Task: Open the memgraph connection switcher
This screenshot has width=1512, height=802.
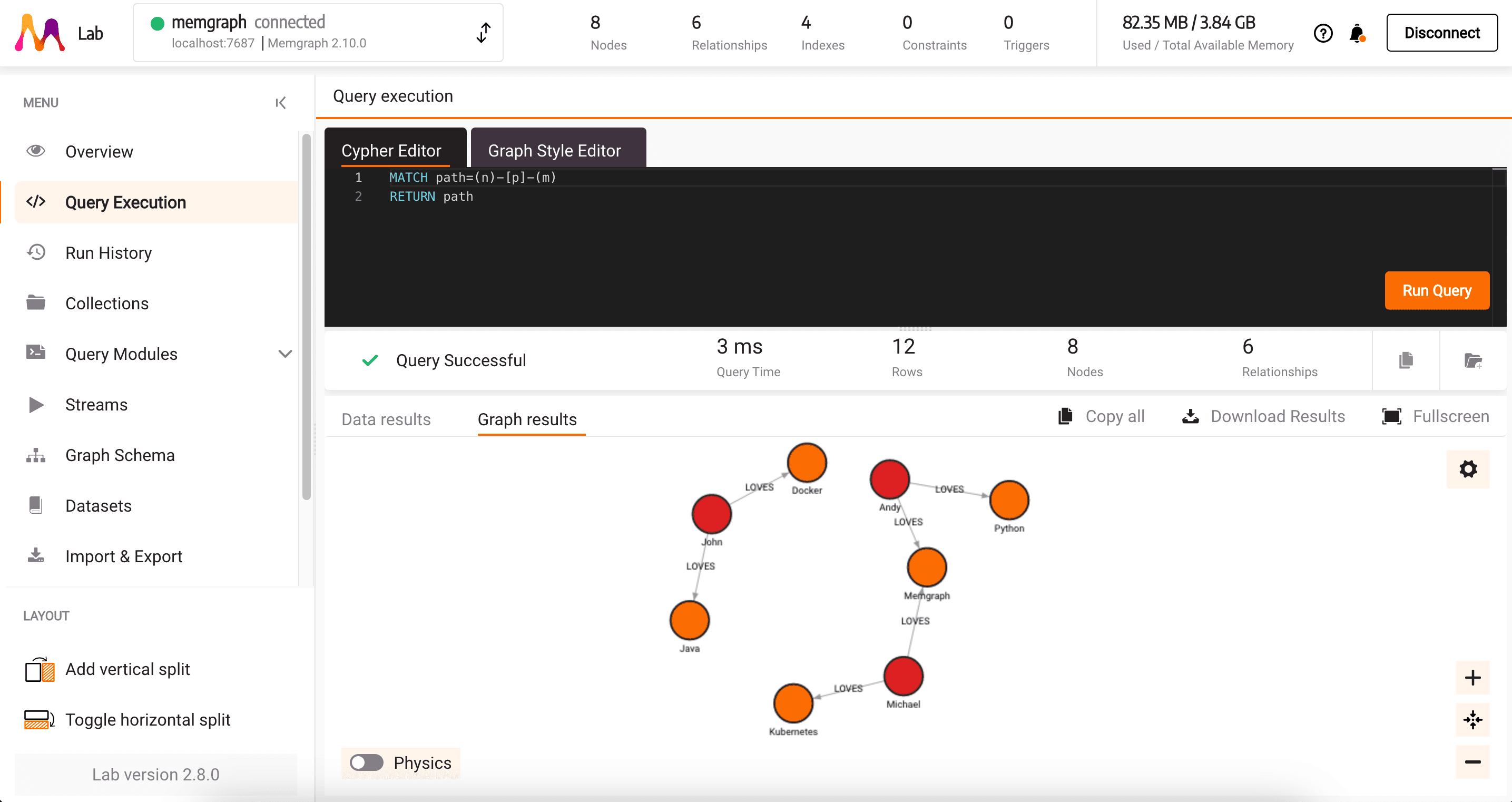Action: (x=483, y=33)
